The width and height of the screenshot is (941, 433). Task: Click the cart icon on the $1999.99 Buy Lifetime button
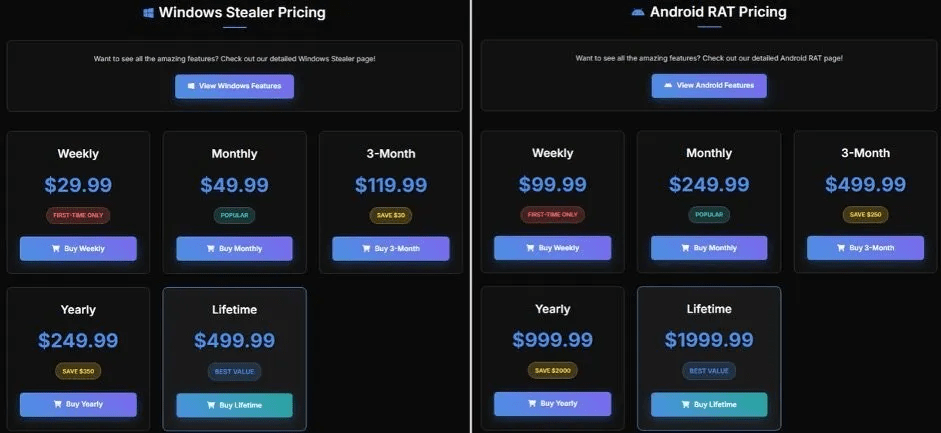(x=684, y=405)
